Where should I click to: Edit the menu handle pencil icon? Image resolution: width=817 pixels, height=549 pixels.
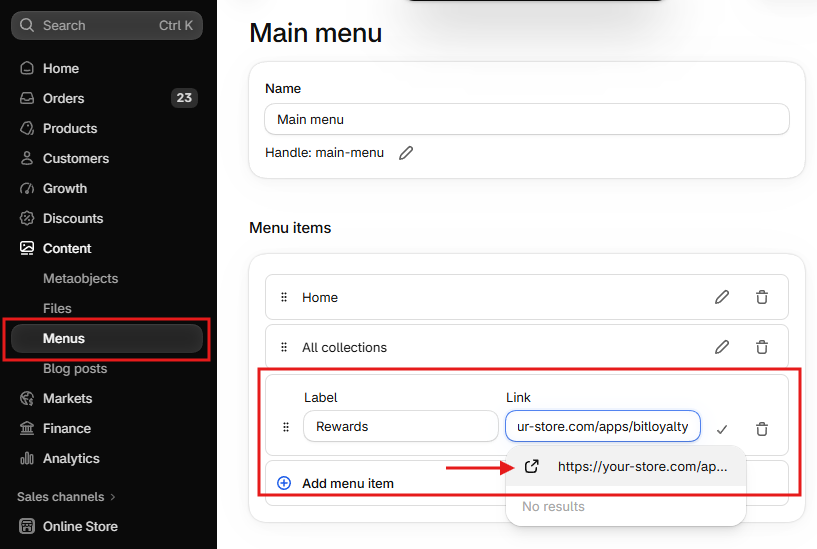click(406, 153)
